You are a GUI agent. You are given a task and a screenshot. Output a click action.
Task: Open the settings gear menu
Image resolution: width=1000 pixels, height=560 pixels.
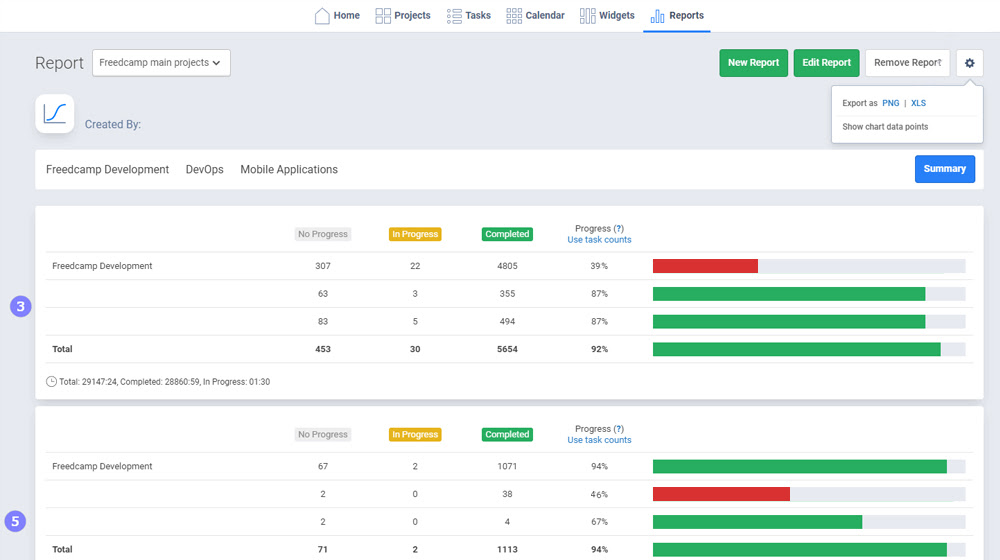pos(969,63)
